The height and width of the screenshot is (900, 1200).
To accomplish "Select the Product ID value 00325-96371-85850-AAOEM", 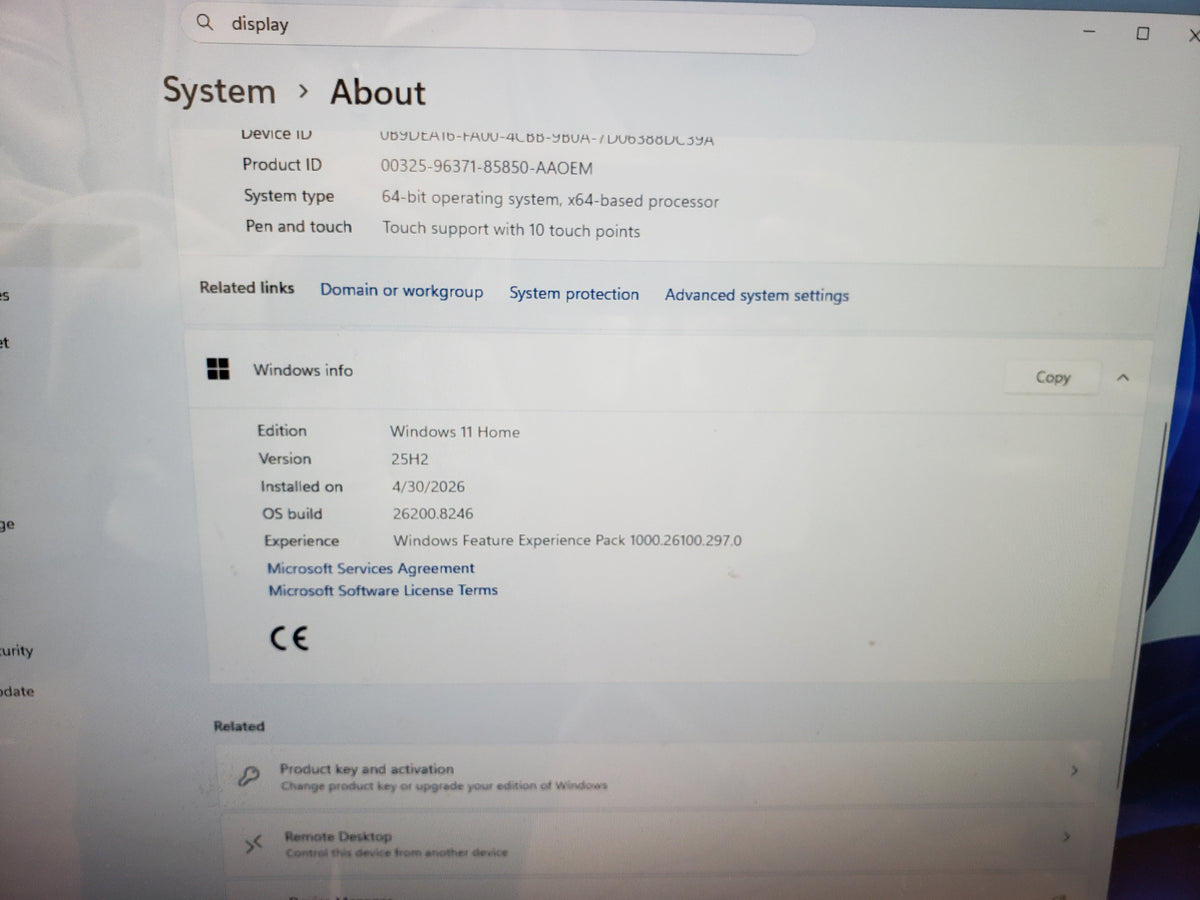I will pyautogui.click(x=487, y=168).
